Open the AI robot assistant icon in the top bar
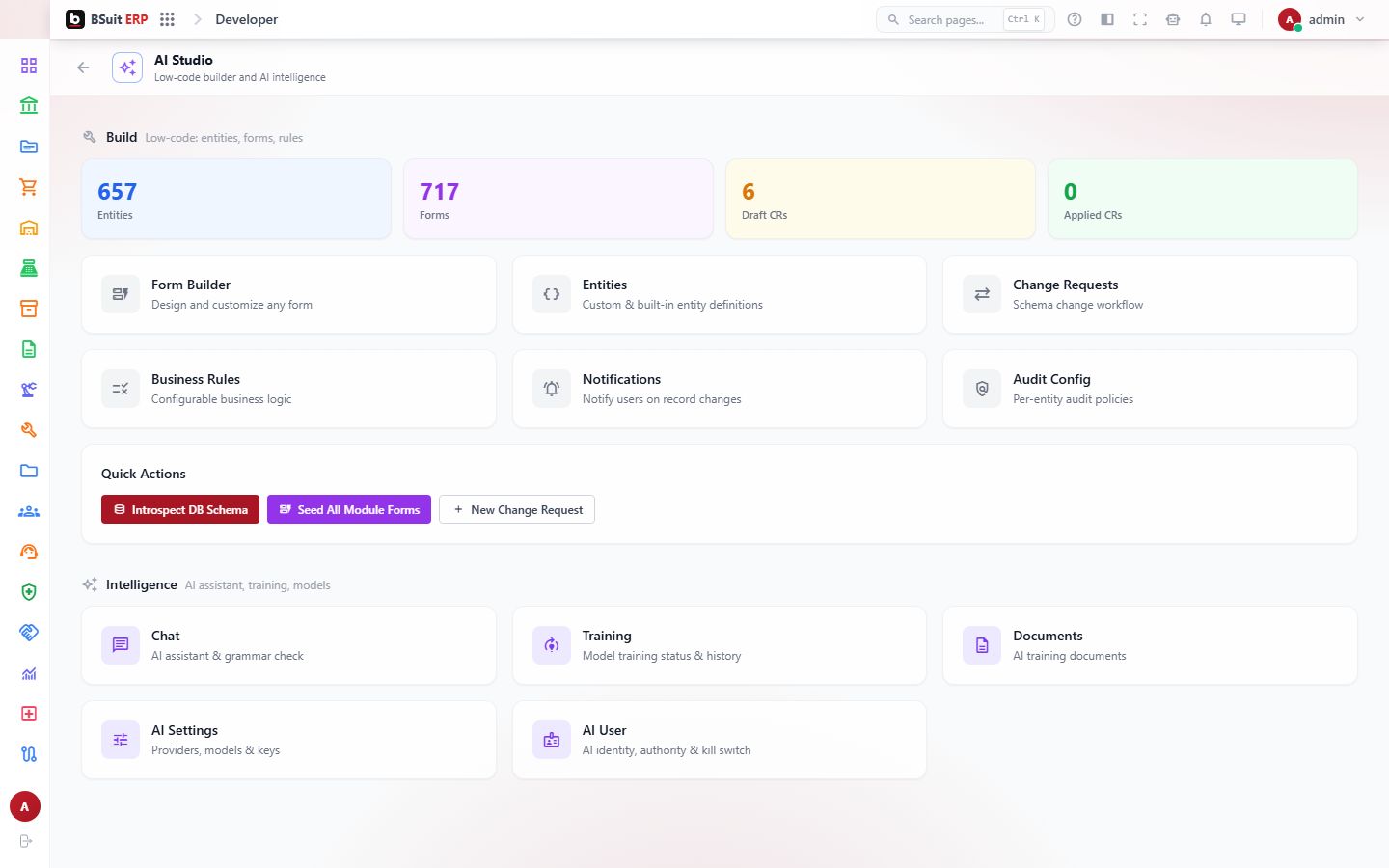 1173,19
